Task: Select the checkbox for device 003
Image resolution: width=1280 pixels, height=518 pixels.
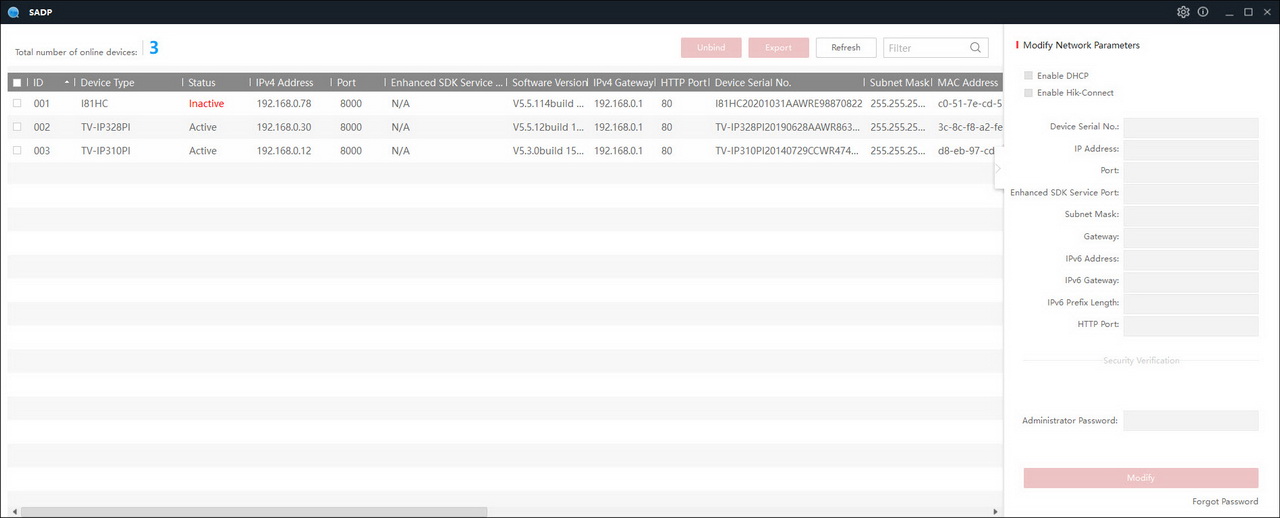Action: pyautogui.click(x=17, y=151)
